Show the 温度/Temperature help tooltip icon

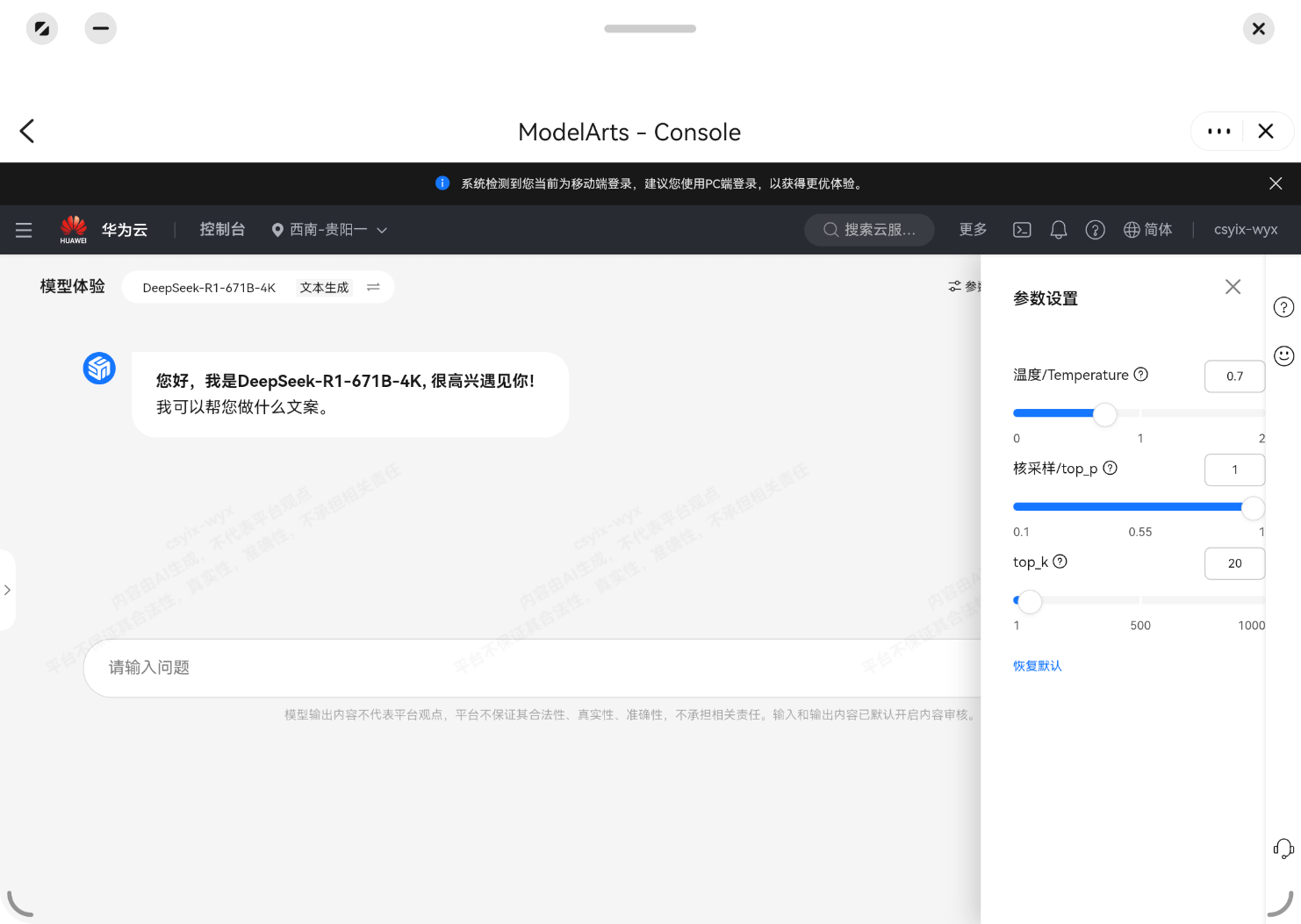click(1141, 375)
